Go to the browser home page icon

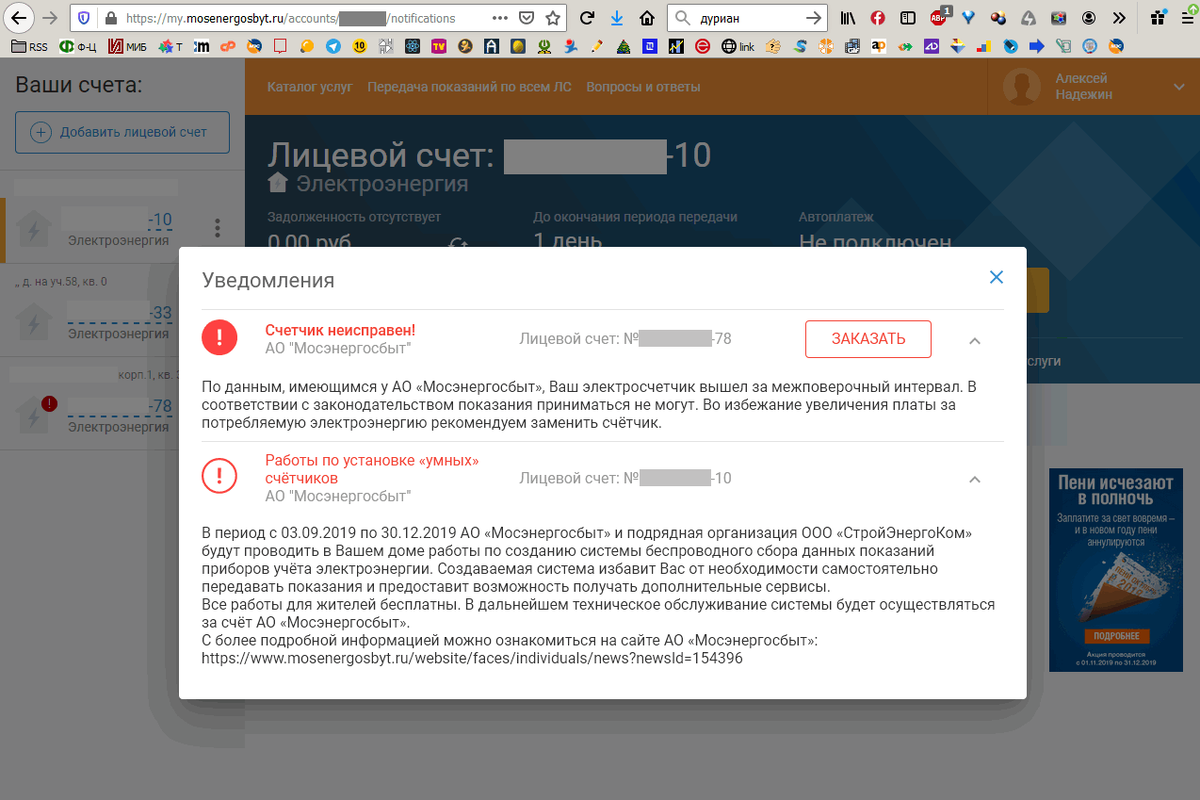(647, 18)
